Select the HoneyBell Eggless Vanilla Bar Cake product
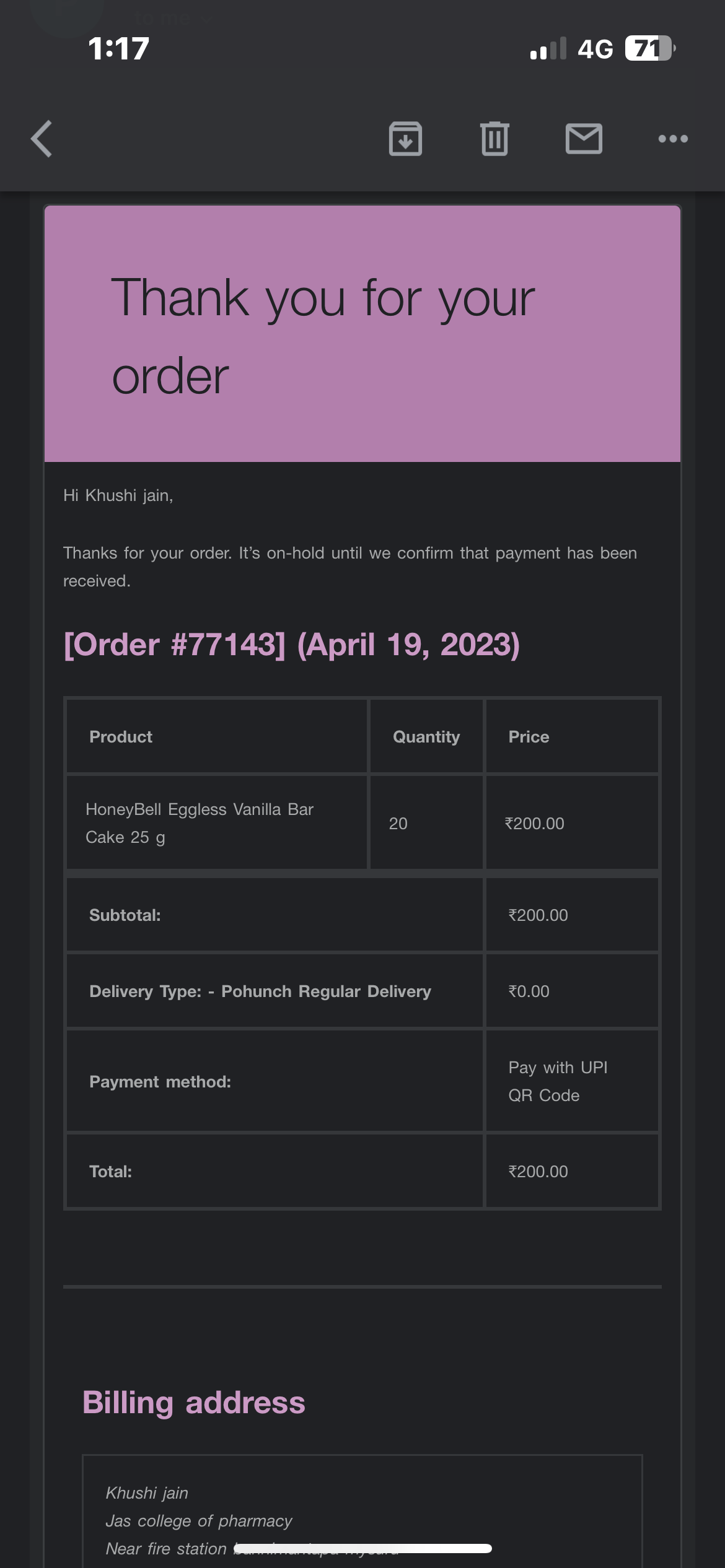725x1568 pixels. coord(200,823)
